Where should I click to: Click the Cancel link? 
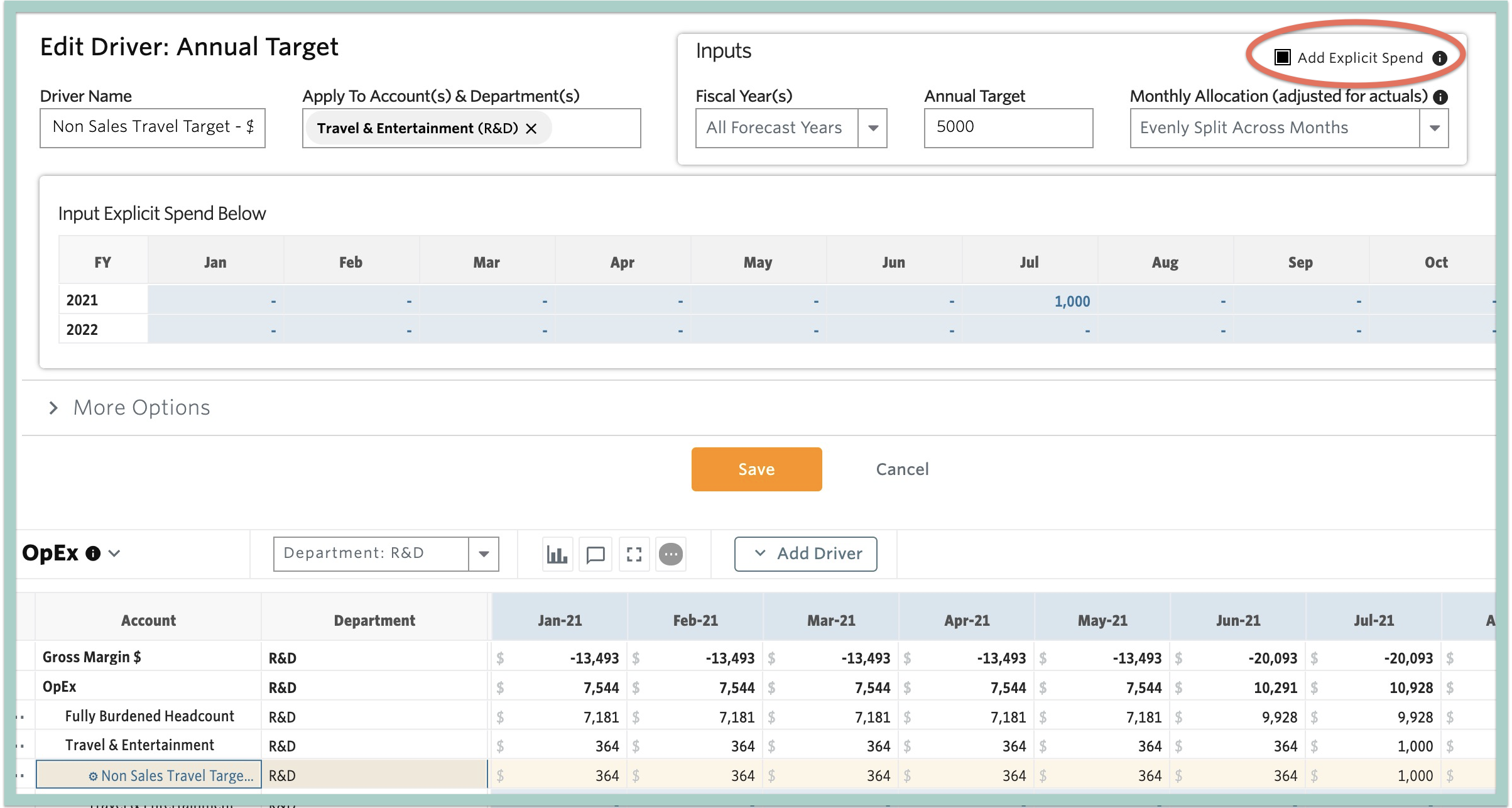(x=902, y=469)
